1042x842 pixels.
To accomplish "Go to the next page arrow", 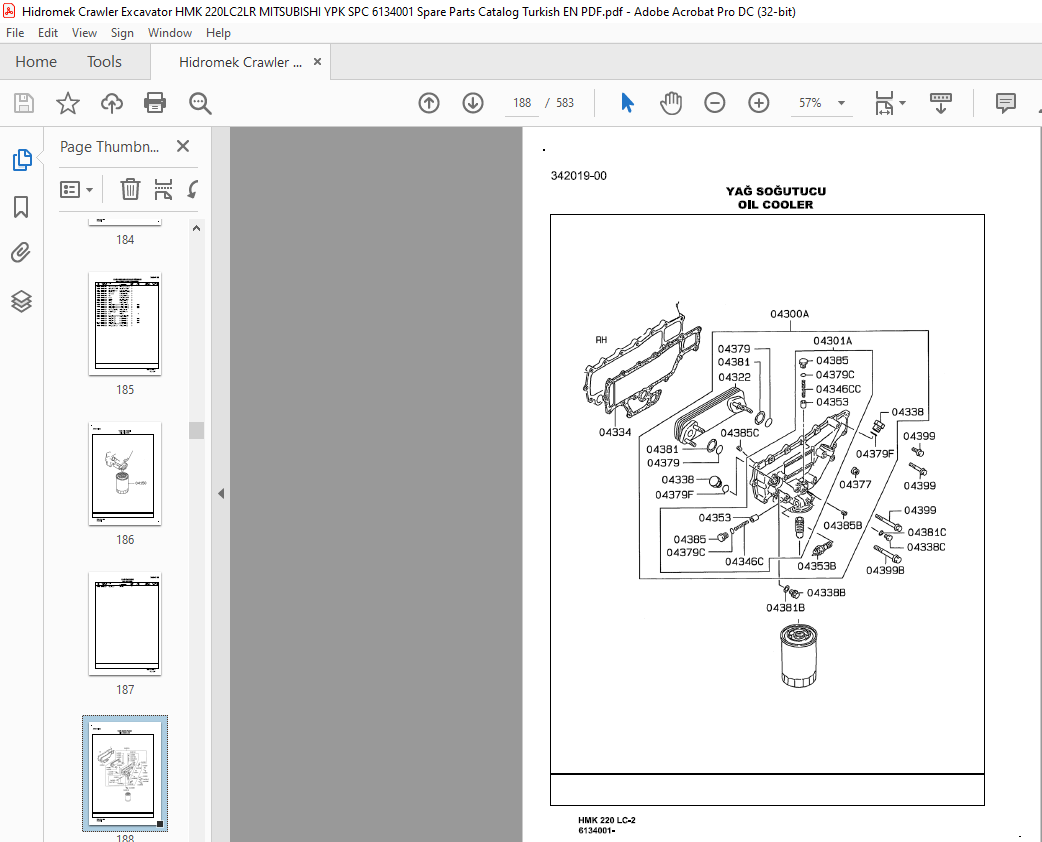I will tap(473, 103).
